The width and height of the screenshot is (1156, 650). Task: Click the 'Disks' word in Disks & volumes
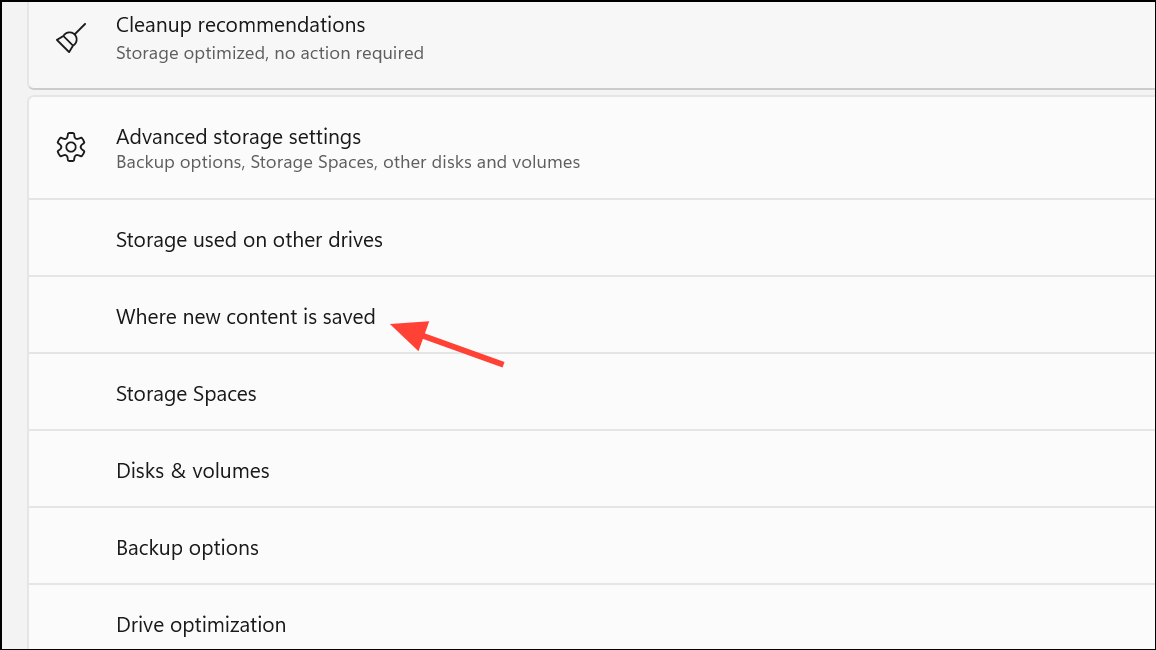click(140, 471)
